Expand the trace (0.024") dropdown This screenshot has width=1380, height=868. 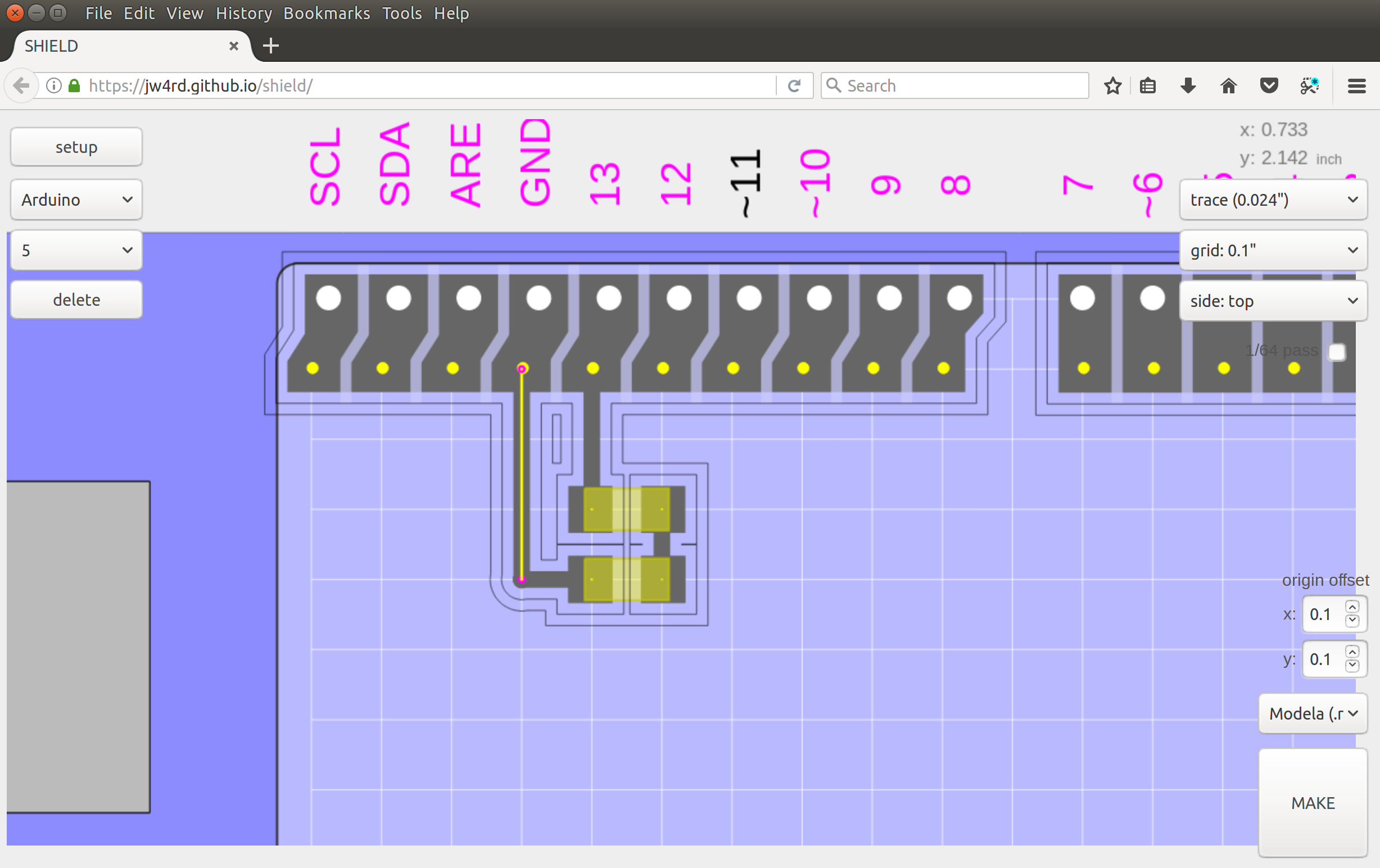tap(1273, 200)
